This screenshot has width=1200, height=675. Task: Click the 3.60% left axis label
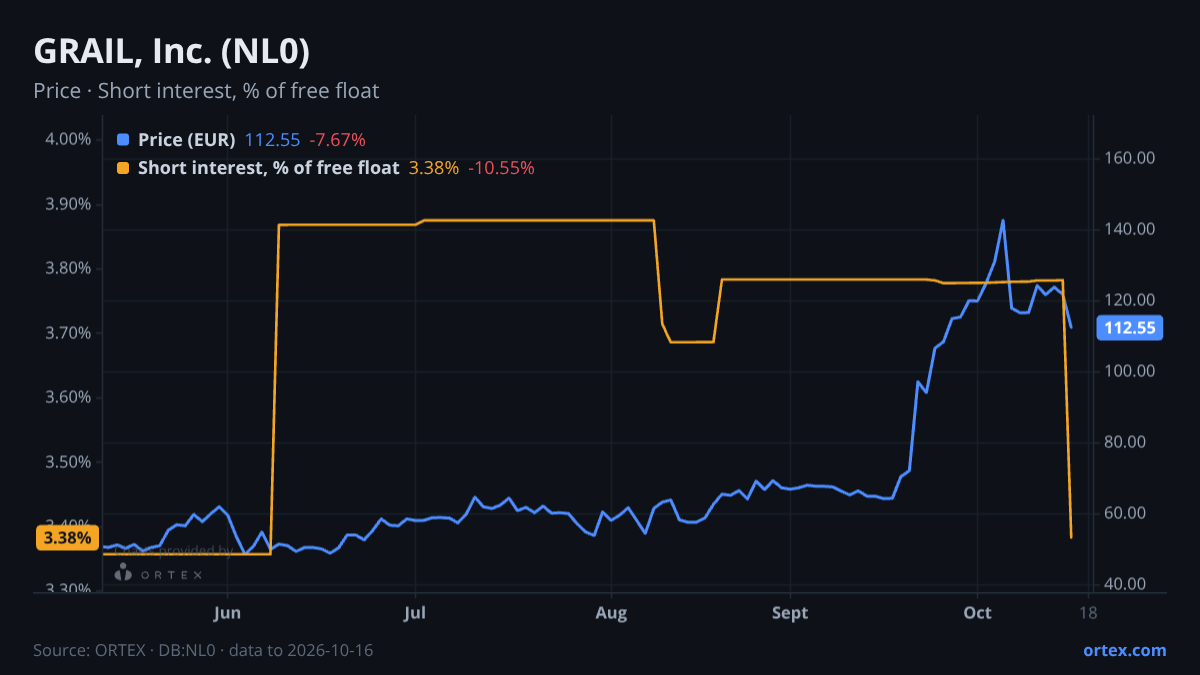click(x=69, y=398)
